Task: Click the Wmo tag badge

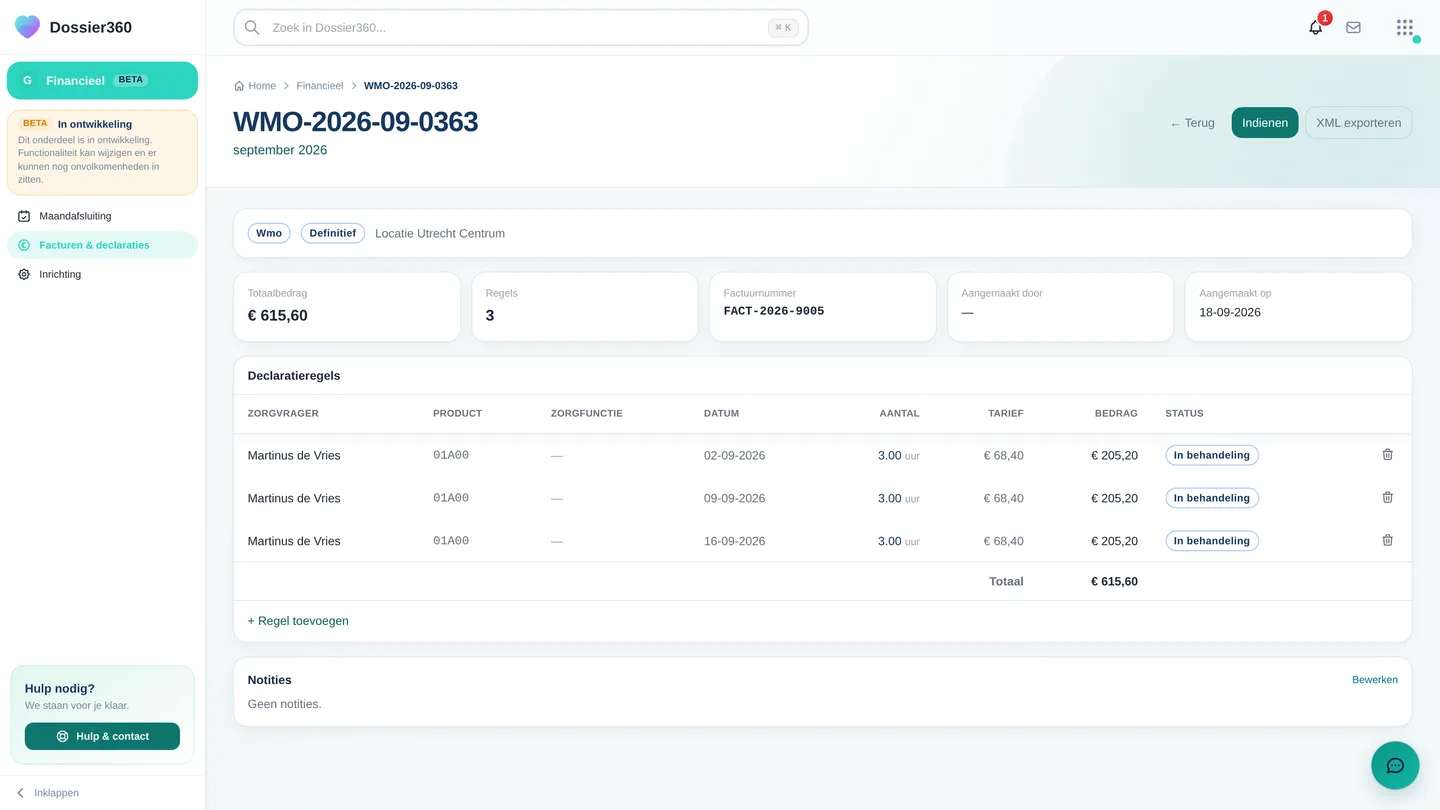Action: pos(269,233)
